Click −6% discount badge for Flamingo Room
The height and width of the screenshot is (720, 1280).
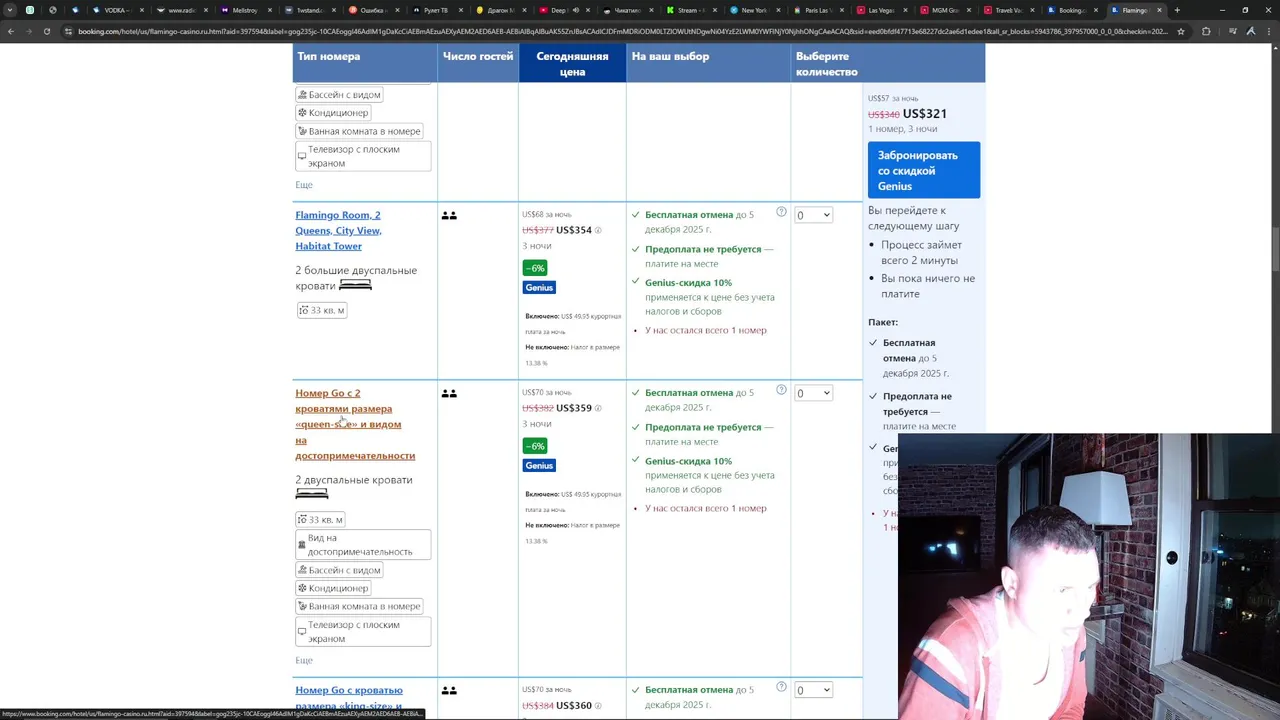click(x=535, y=268)
